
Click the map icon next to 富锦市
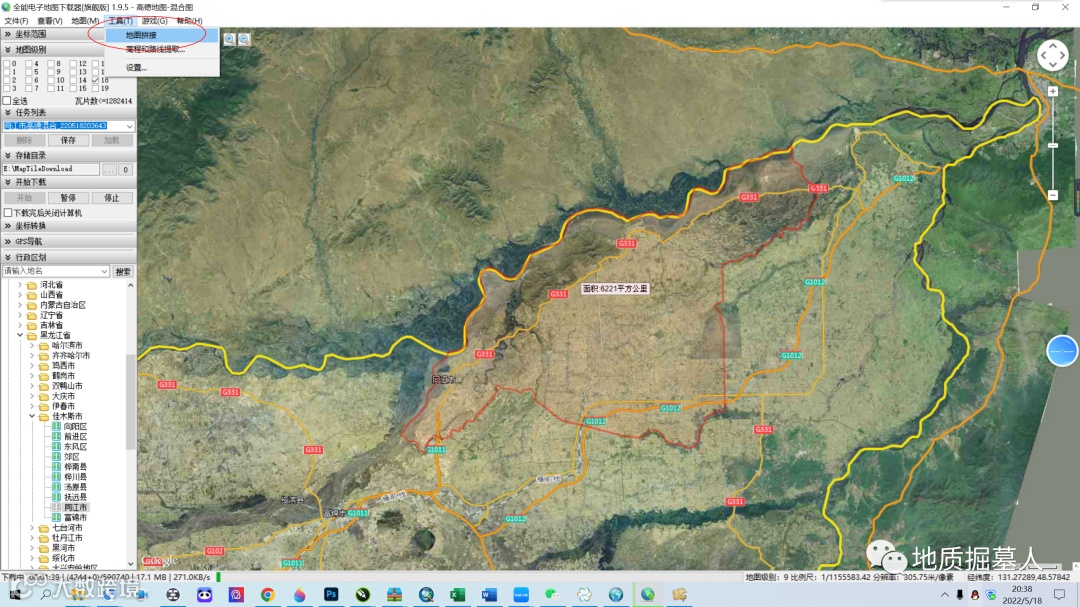[56, 517]
